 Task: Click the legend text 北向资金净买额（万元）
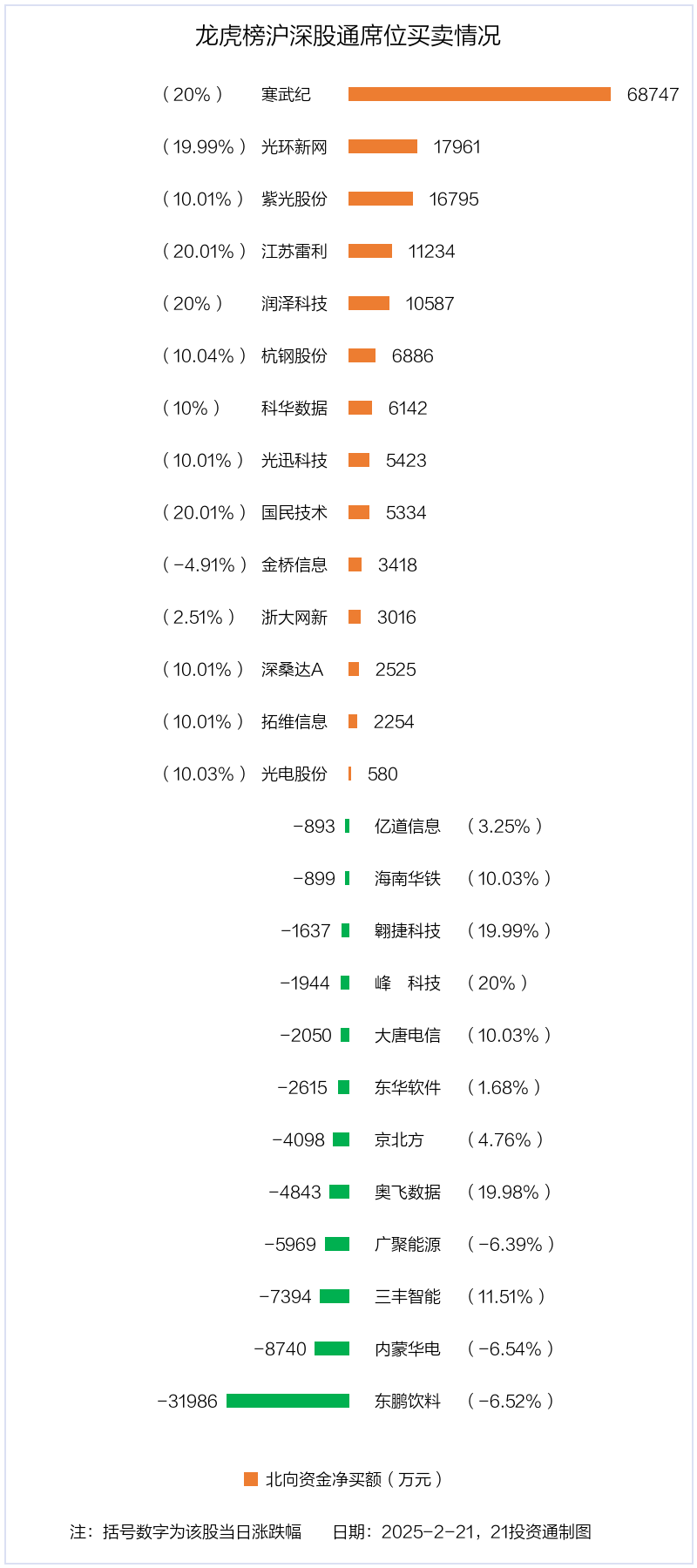pyautogui.click(x=355, y=1479)
